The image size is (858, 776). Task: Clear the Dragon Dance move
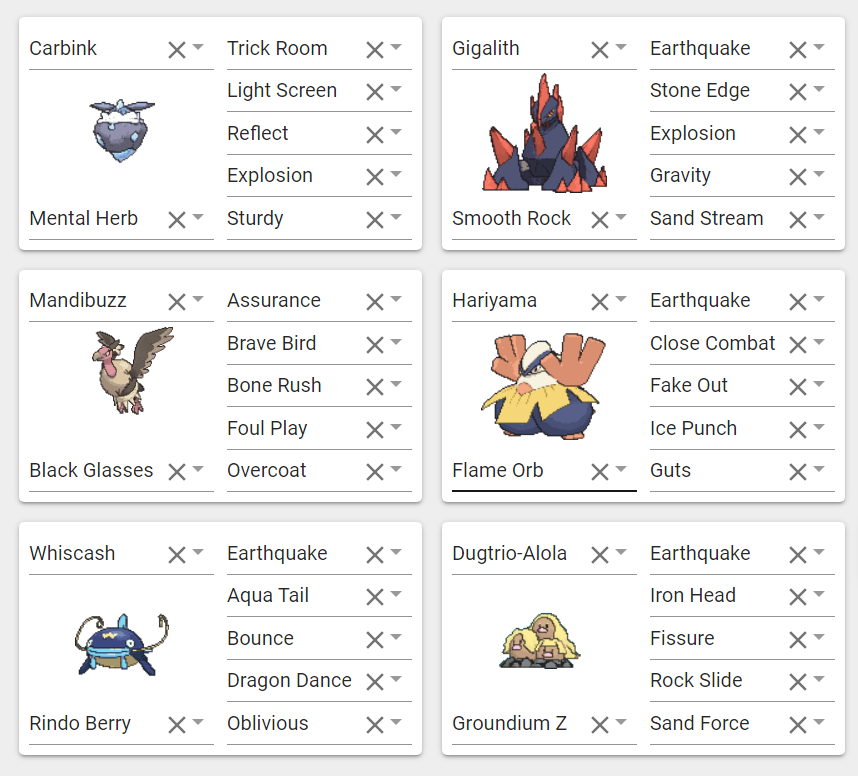point(375,682)
